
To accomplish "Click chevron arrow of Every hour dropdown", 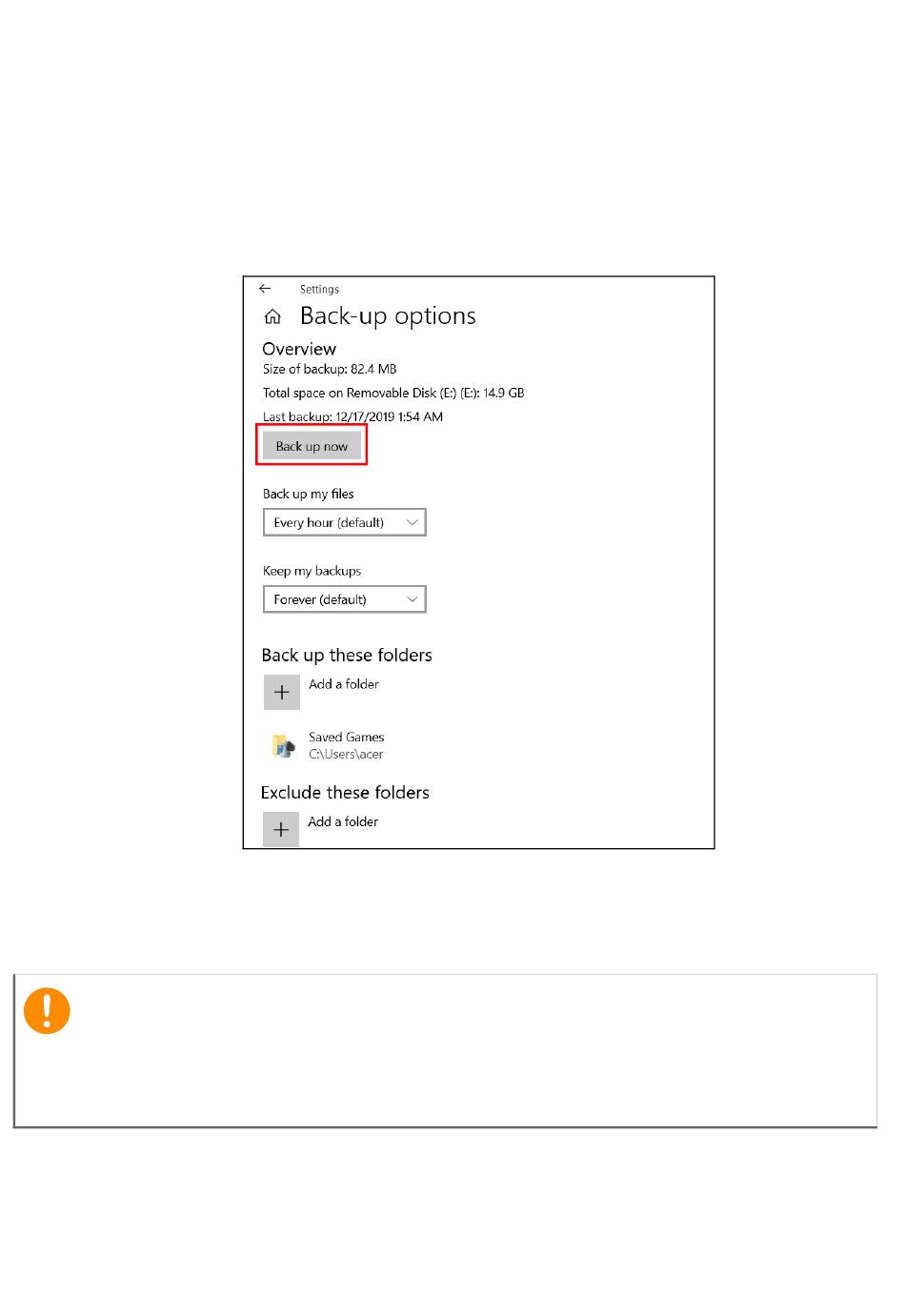I will [412, 522].
